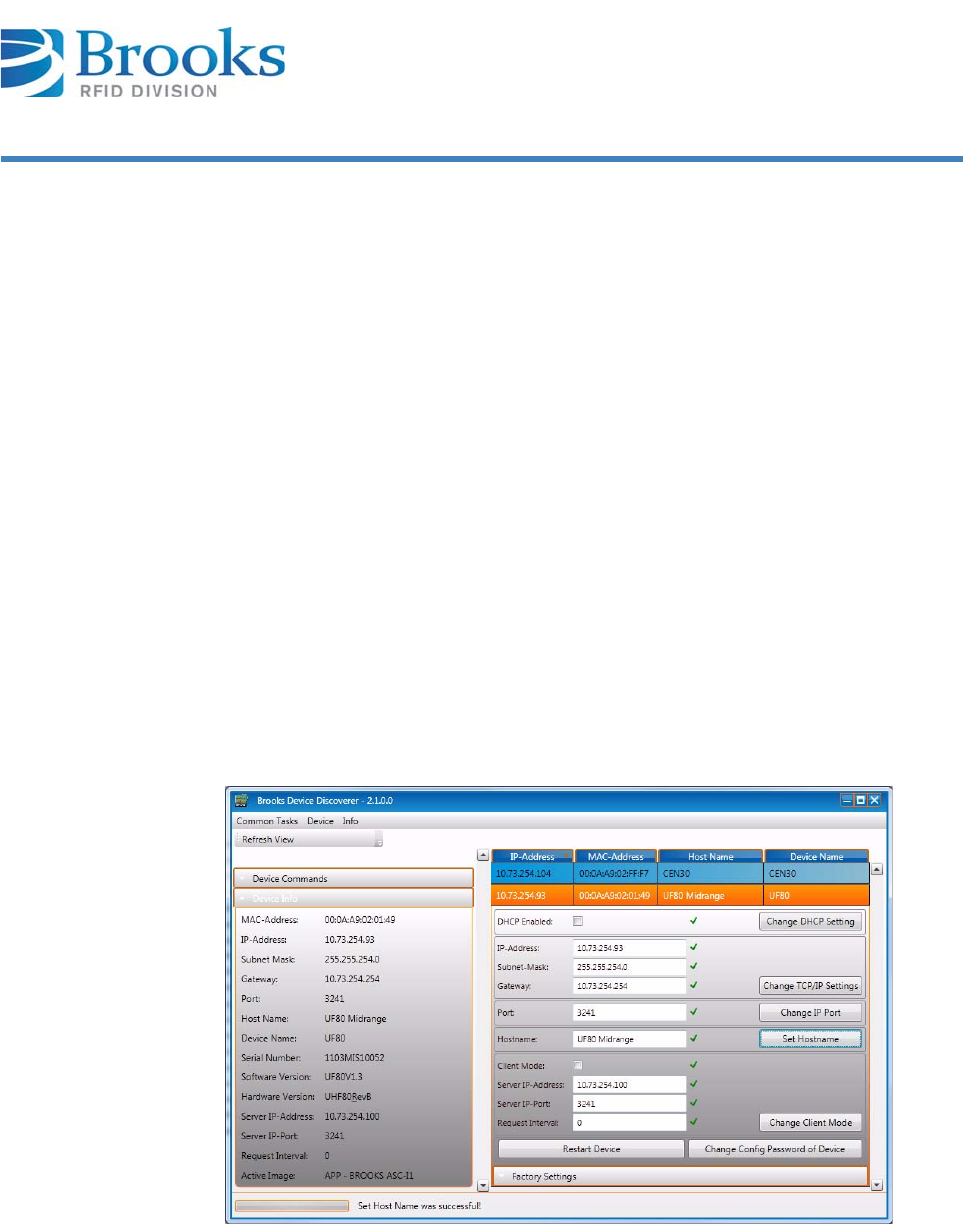
Task: Click right panel scroll-up arrow
Action: click(877, 869)
